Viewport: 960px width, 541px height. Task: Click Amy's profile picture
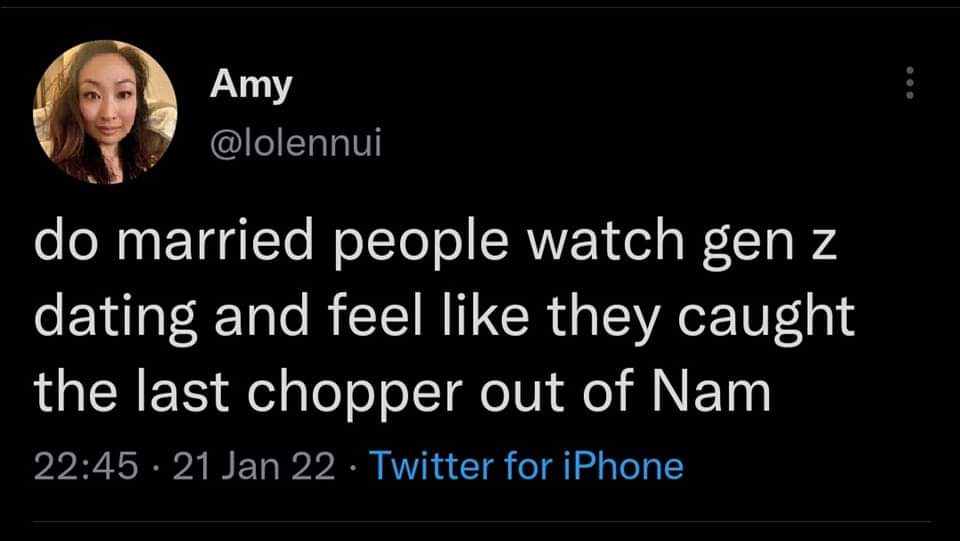105,112
